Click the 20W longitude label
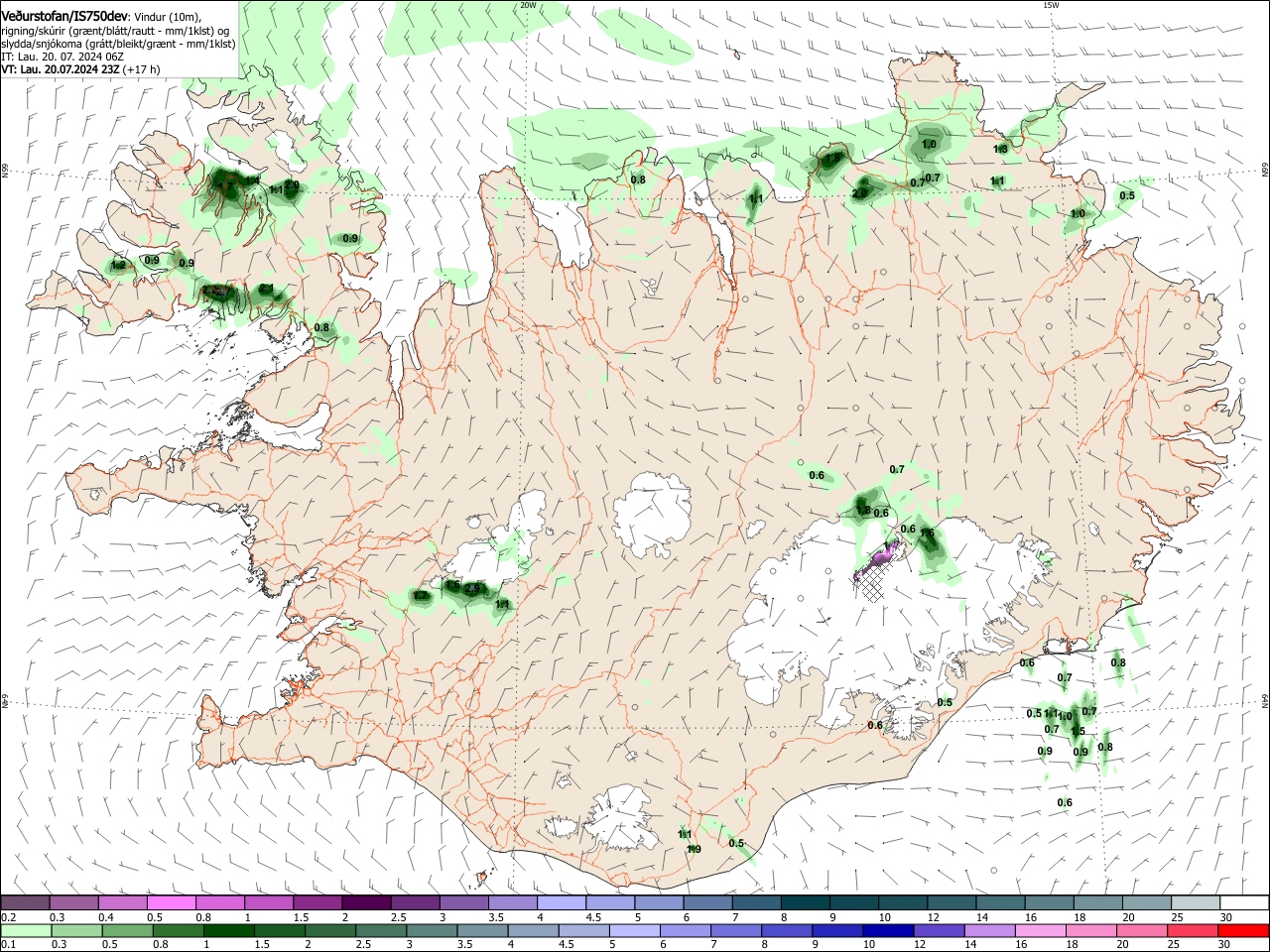 pyautogui.click(x=528, y=5)
